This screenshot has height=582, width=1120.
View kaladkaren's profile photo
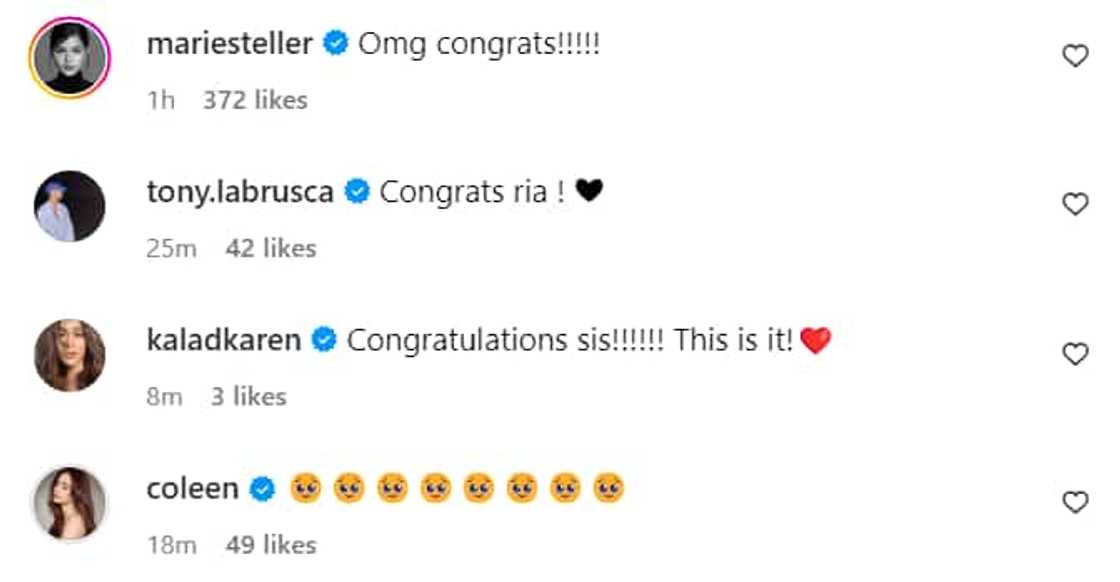click(70, 354)
